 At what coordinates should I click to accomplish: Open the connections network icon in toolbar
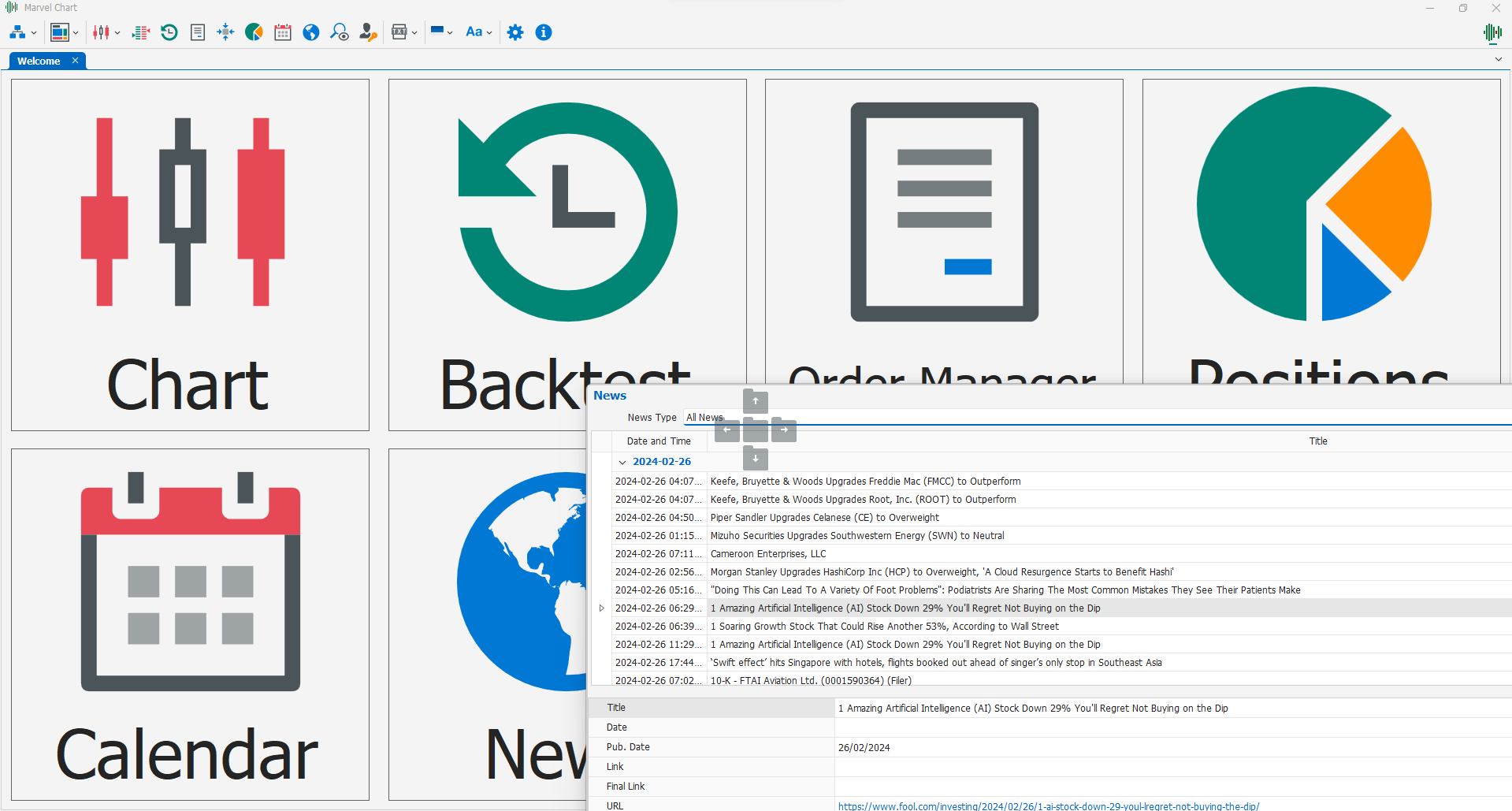17,32
